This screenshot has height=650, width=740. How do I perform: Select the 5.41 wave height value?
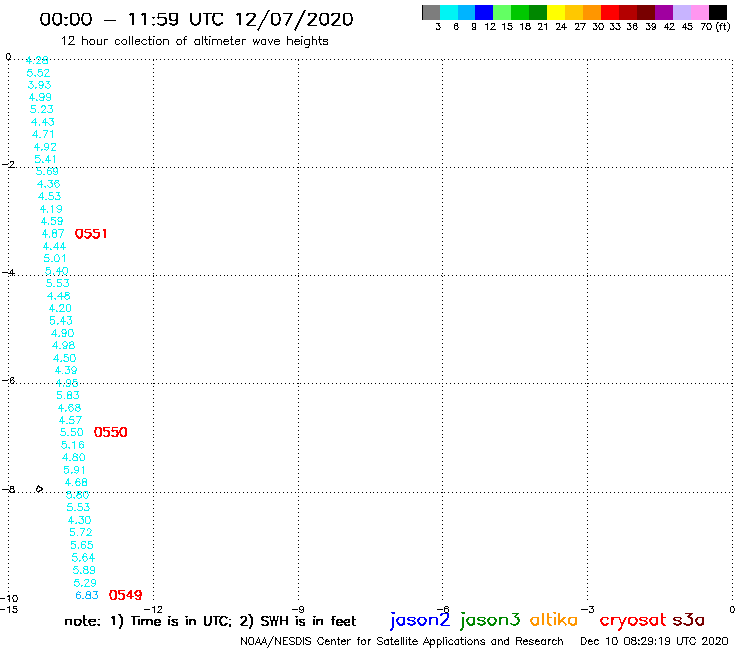tap(46, 159)
